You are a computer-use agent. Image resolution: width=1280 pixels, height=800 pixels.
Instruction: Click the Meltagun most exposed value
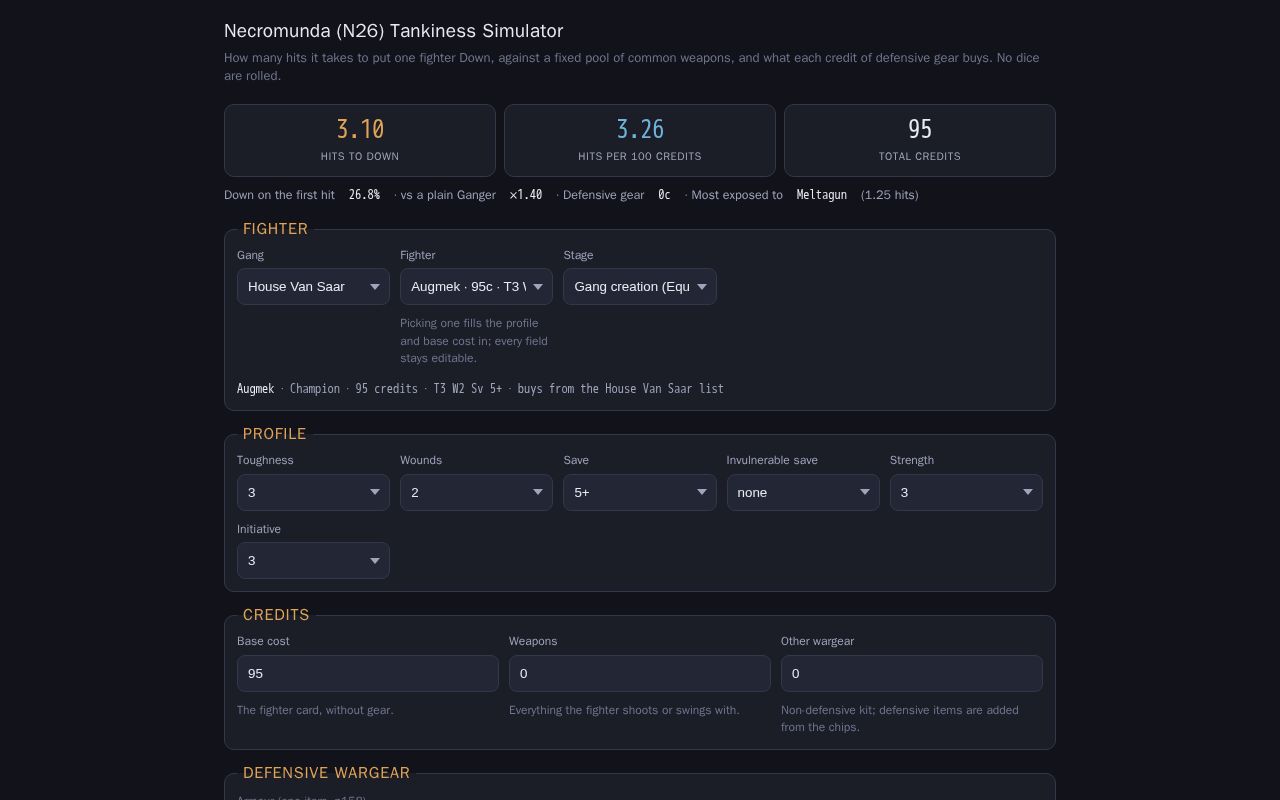[x=822, y=195]
